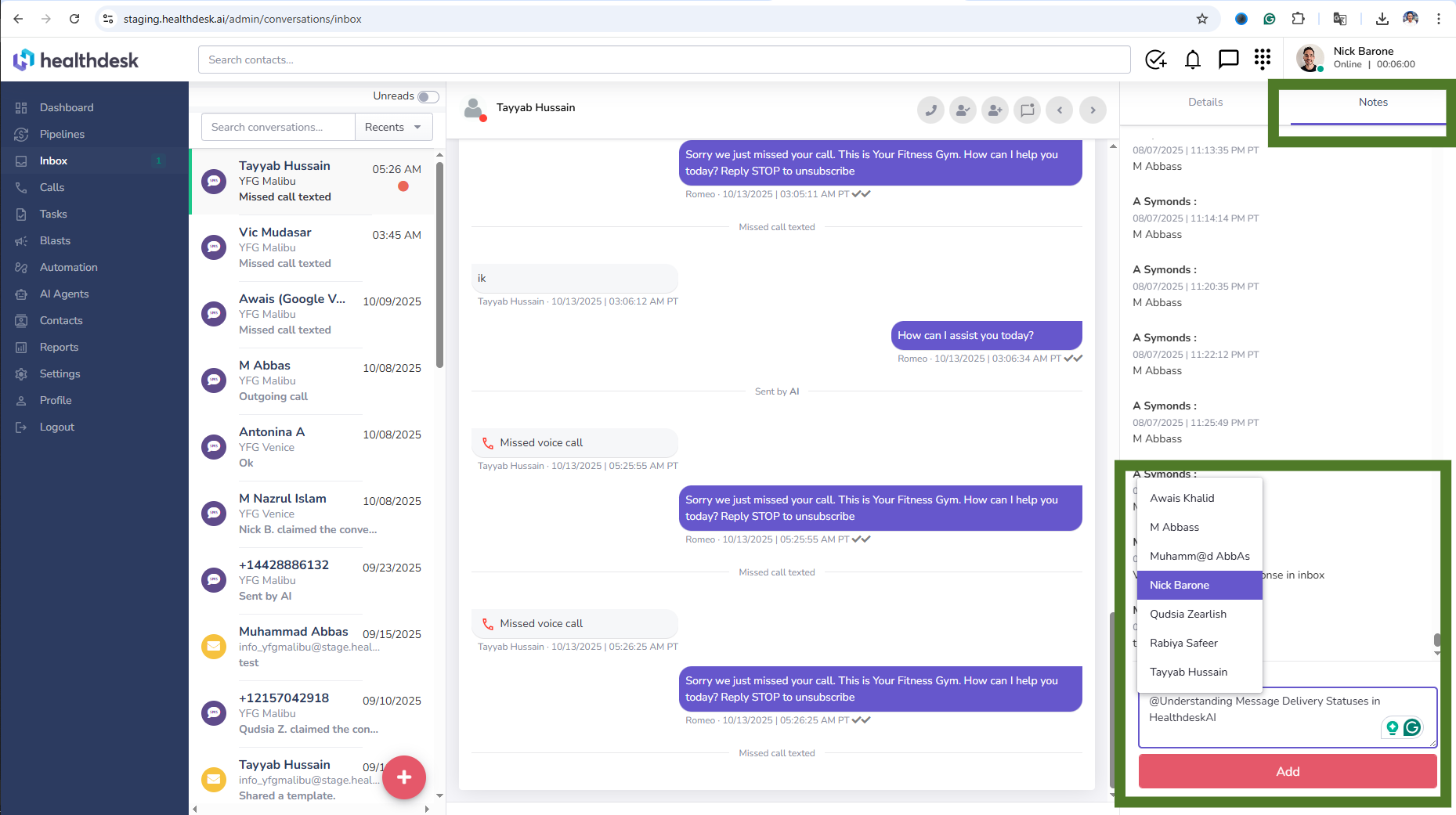This screenshot has height=815, width=1456.
Task: Open the Recents filter dropdown
Action: (393, 127)
